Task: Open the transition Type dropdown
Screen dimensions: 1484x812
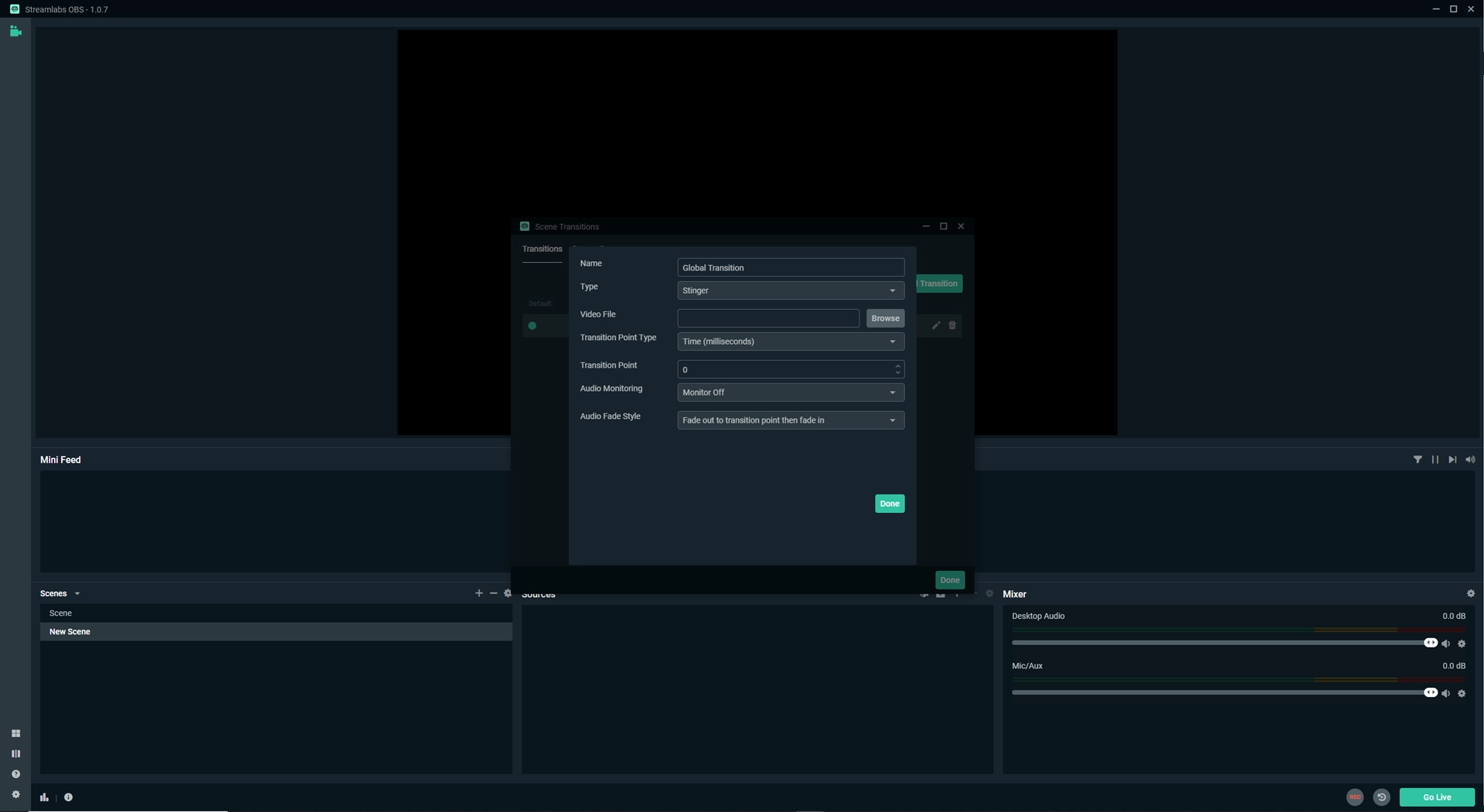Action: coord(790,290)
